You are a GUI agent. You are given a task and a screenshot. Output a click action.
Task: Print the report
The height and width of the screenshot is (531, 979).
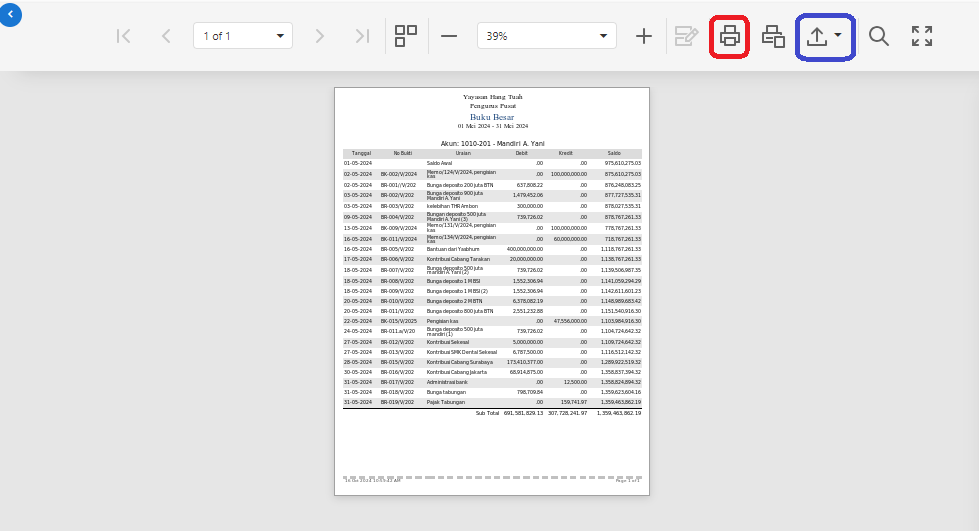coord(730,37)
